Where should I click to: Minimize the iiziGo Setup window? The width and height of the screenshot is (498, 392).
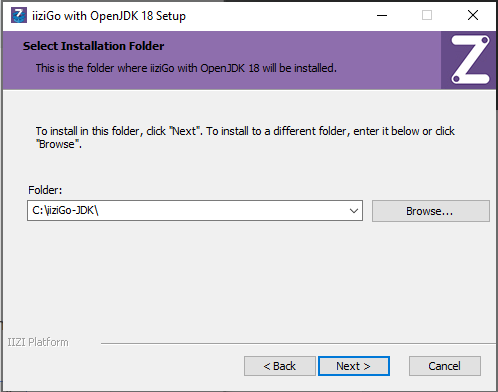click(382, 15)
